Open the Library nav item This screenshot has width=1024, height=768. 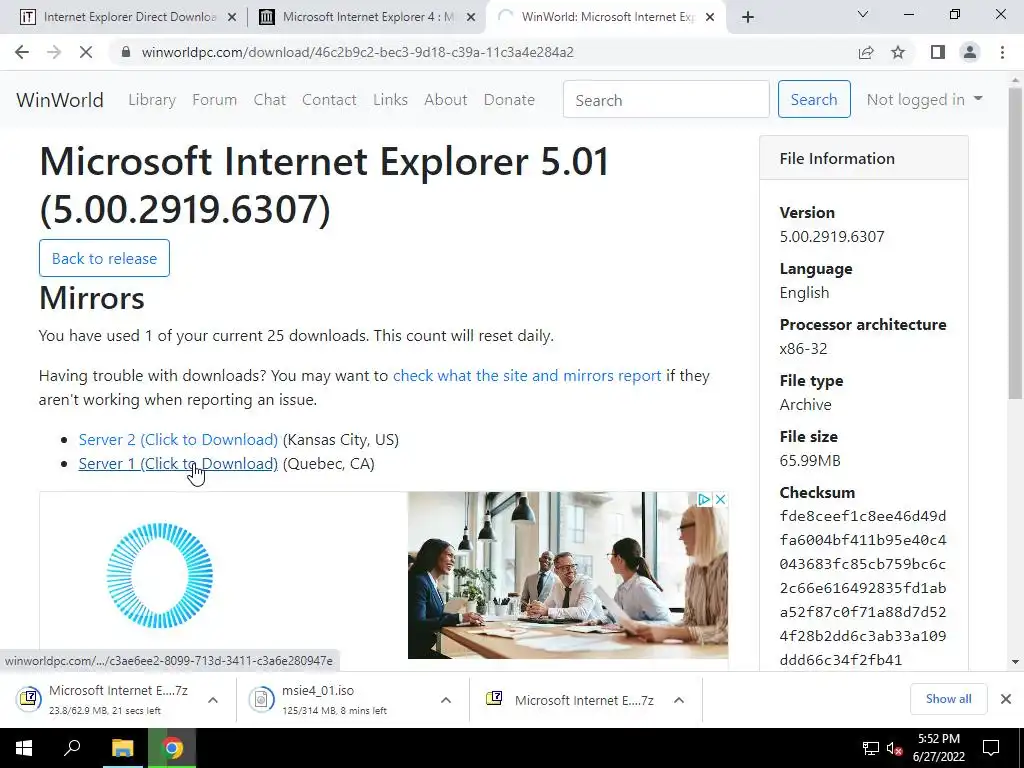152,100
